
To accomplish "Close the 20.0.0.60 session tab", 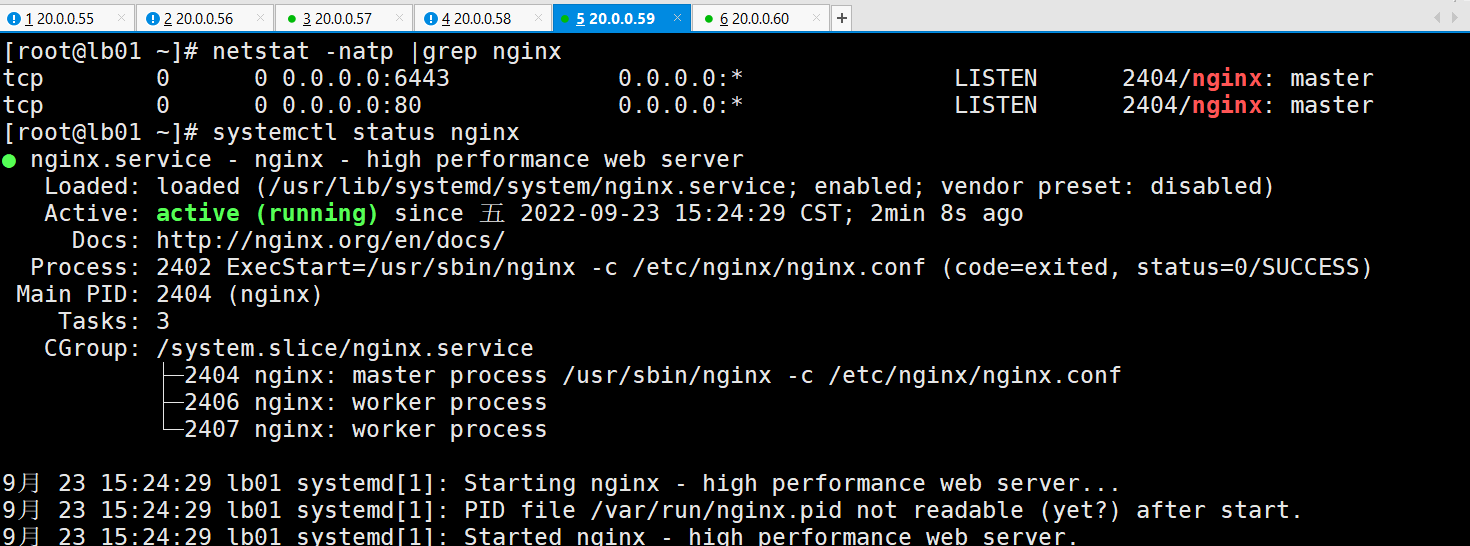I will (815, 19).
